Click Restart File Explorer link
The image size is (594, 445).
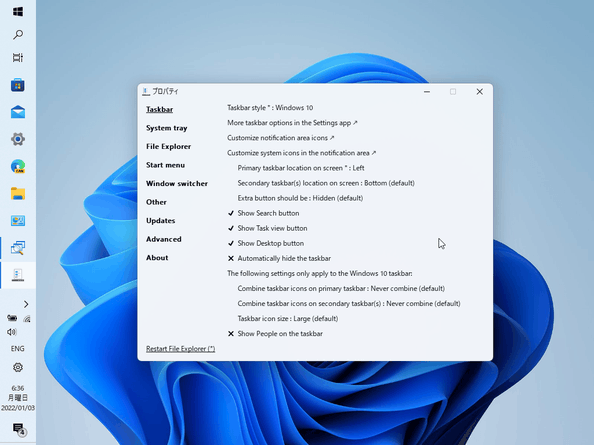[x=181, y=349]
